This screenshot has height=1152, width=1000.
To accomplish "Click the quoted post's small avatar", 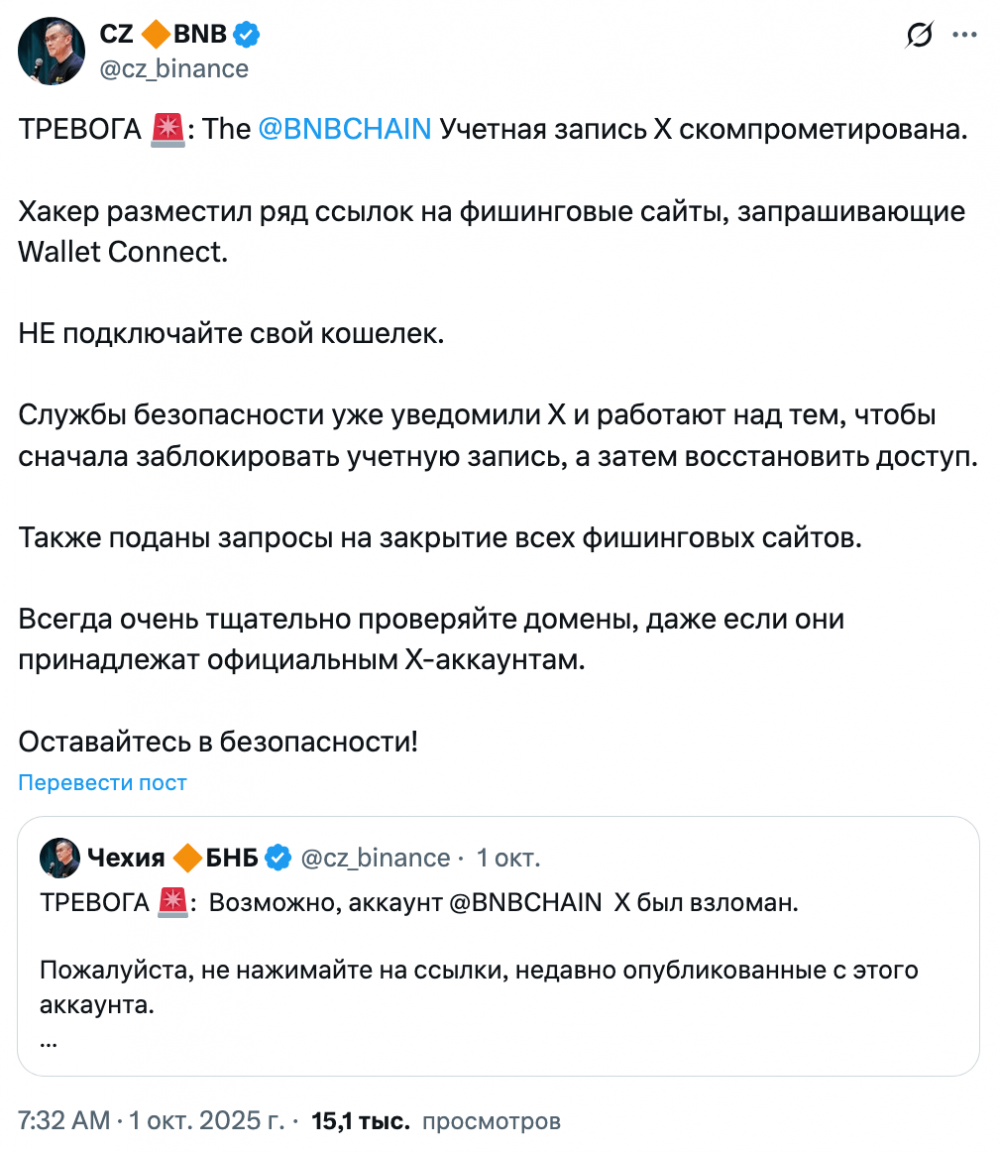I will (59, 857).
